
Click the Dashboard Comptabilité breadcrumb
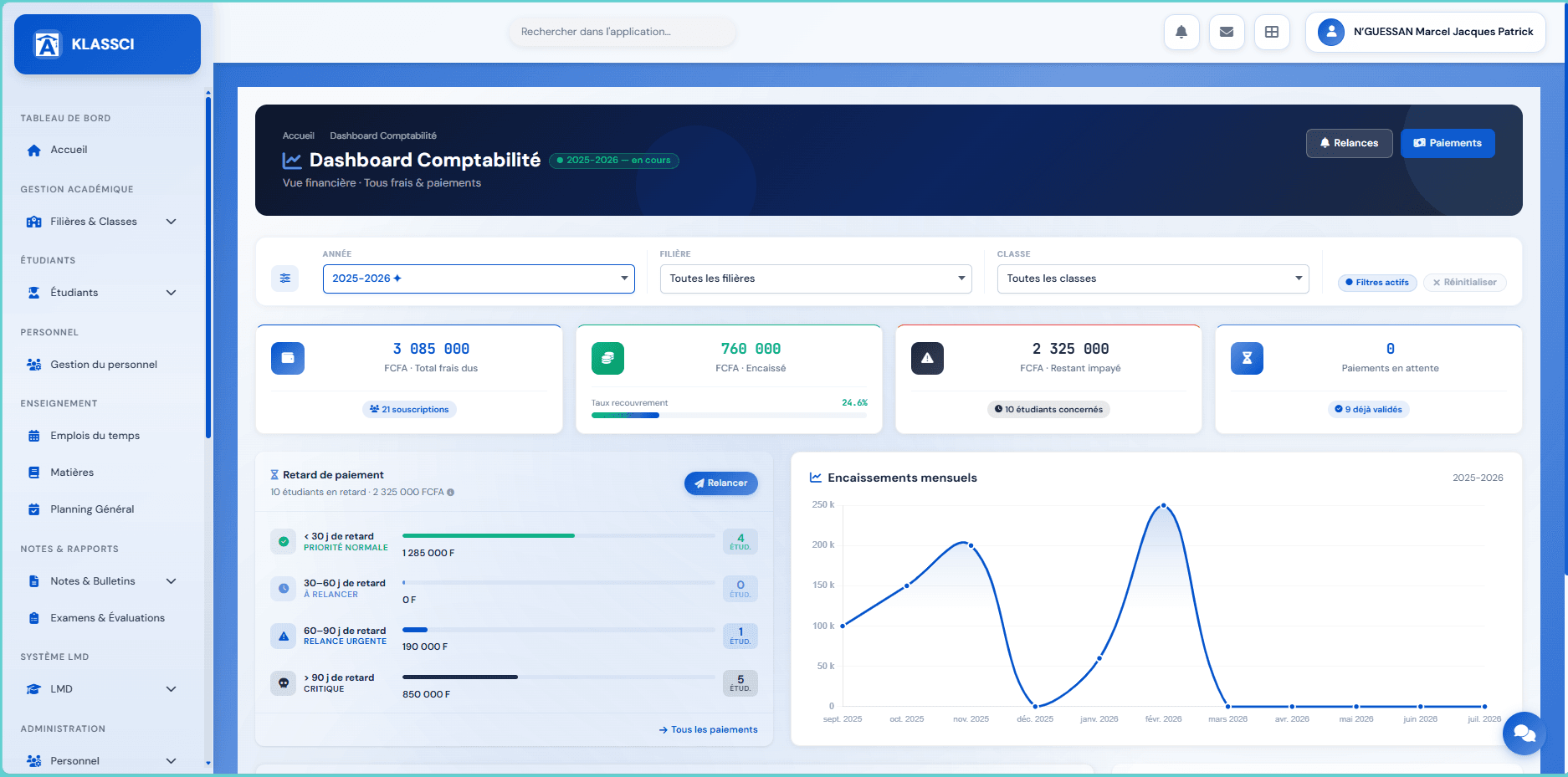click(x=383, y=135)
